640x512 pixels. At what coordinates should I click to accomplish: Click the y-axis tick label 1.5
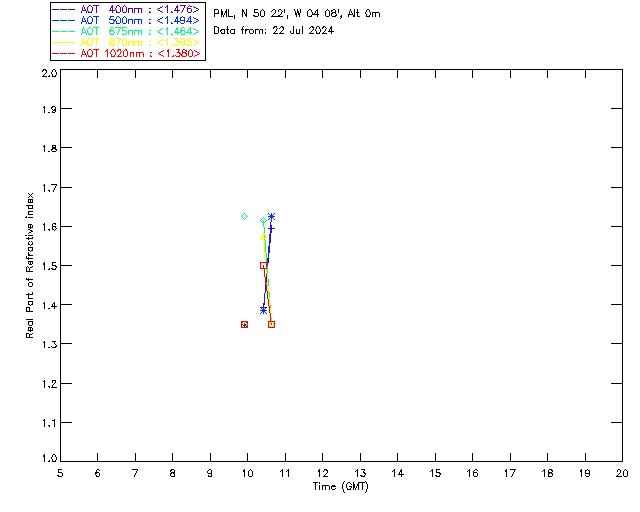pyautogui.click(x=49, y=266)
